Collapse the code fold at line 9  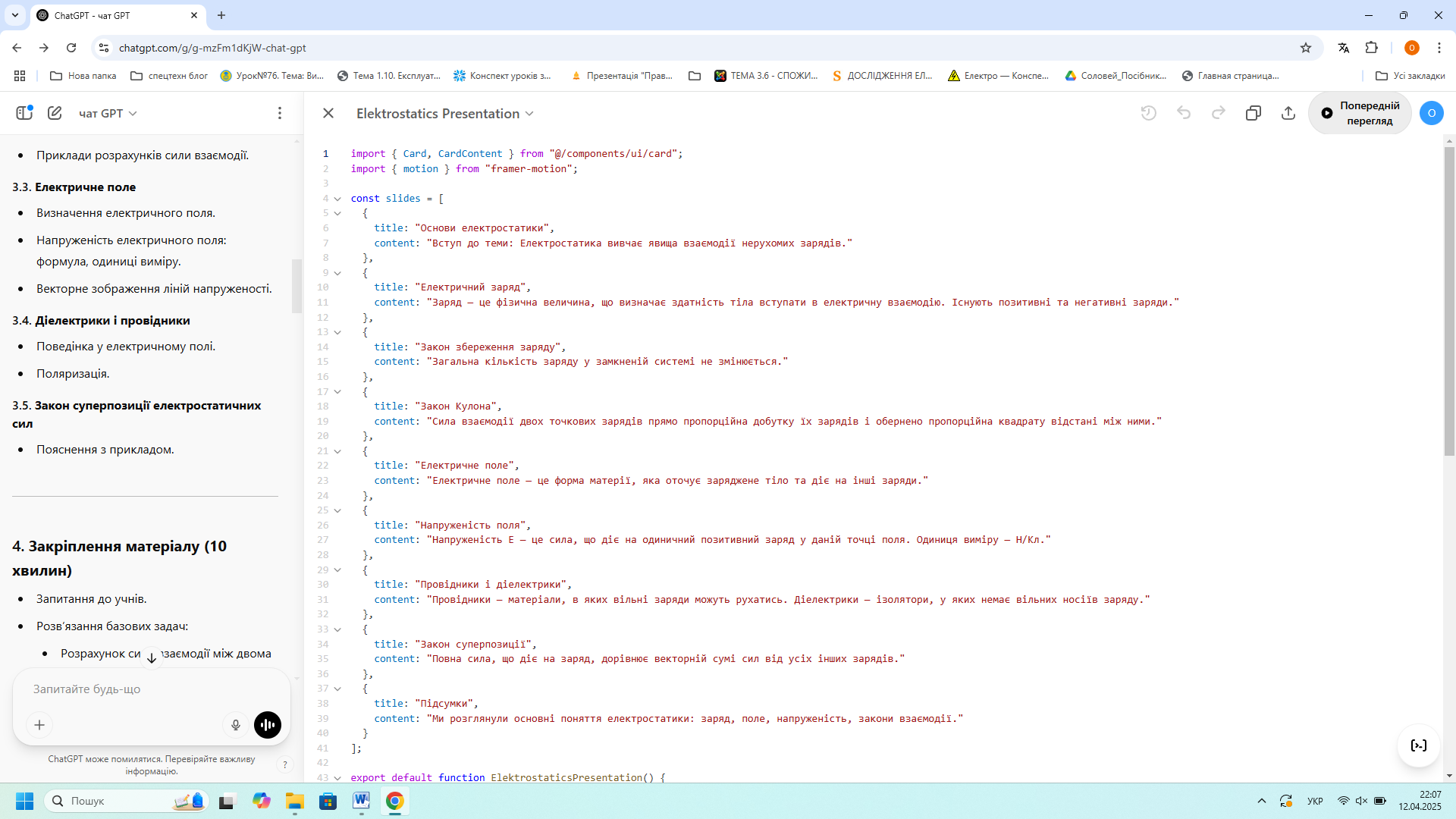point(337,273)
